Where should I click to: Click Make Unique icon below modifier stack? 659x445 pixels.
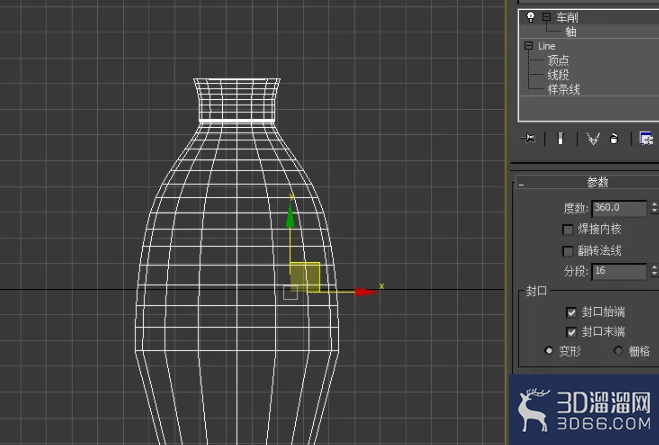[593, 138]
